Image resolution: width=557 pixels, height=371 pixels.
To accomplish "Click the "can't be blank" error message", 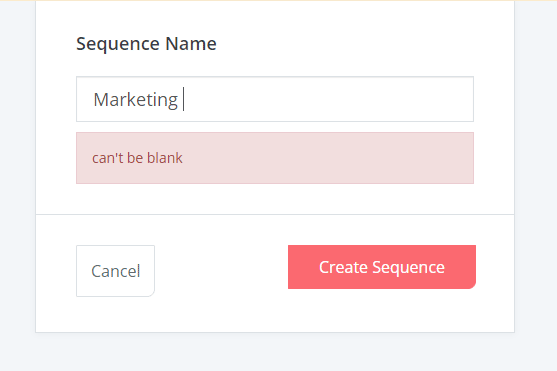I will click(x=137, y=158).
